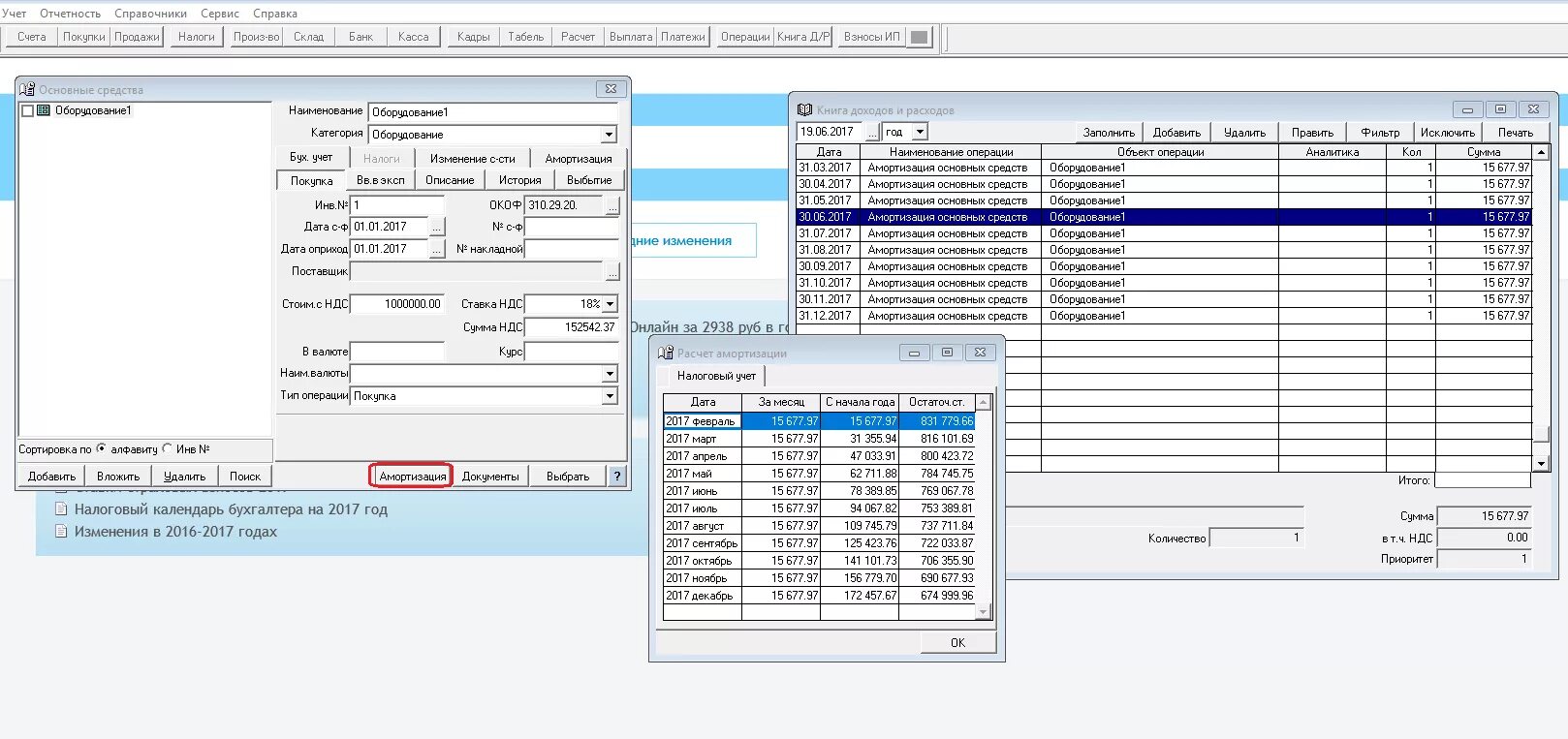Click Заполнить in Книга доходов и расходов
The height and width of the screenshot is (739, 1568).
pos(1109,132)
